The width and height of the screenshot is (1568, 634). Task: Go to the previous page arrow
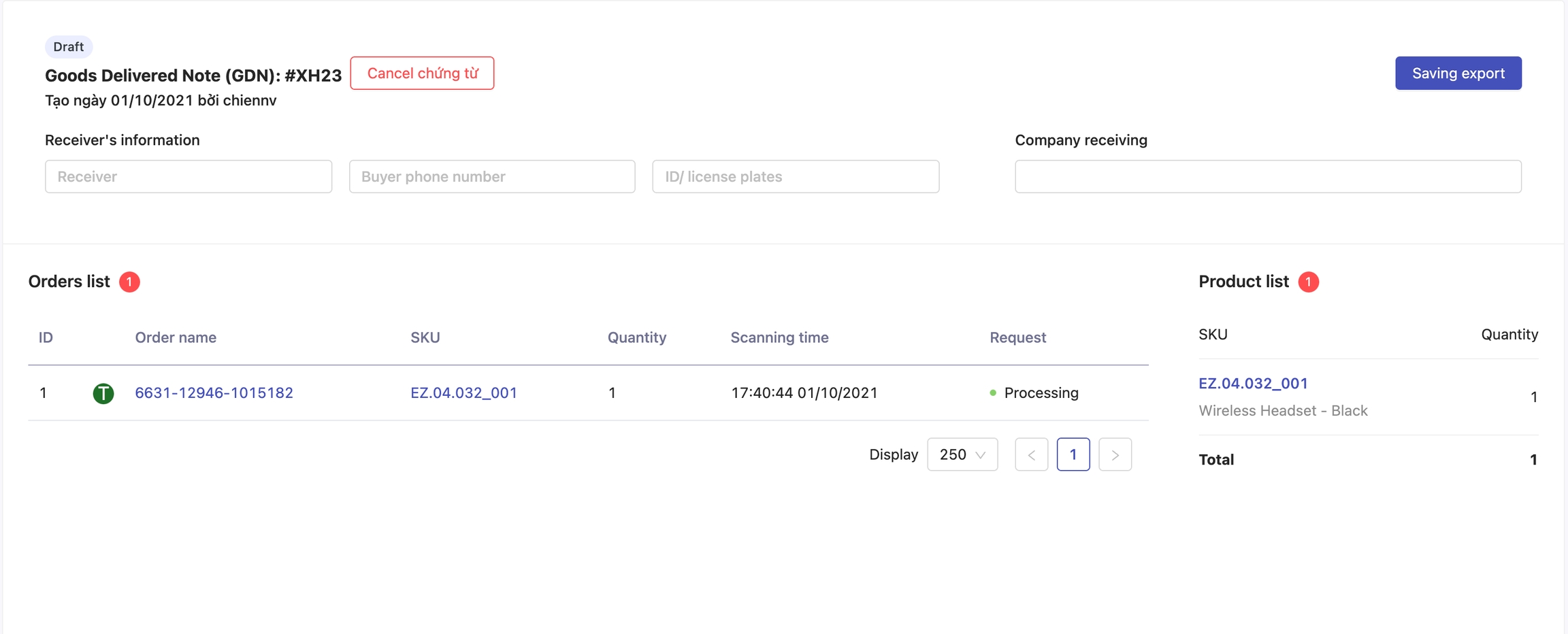(1031, 454)
